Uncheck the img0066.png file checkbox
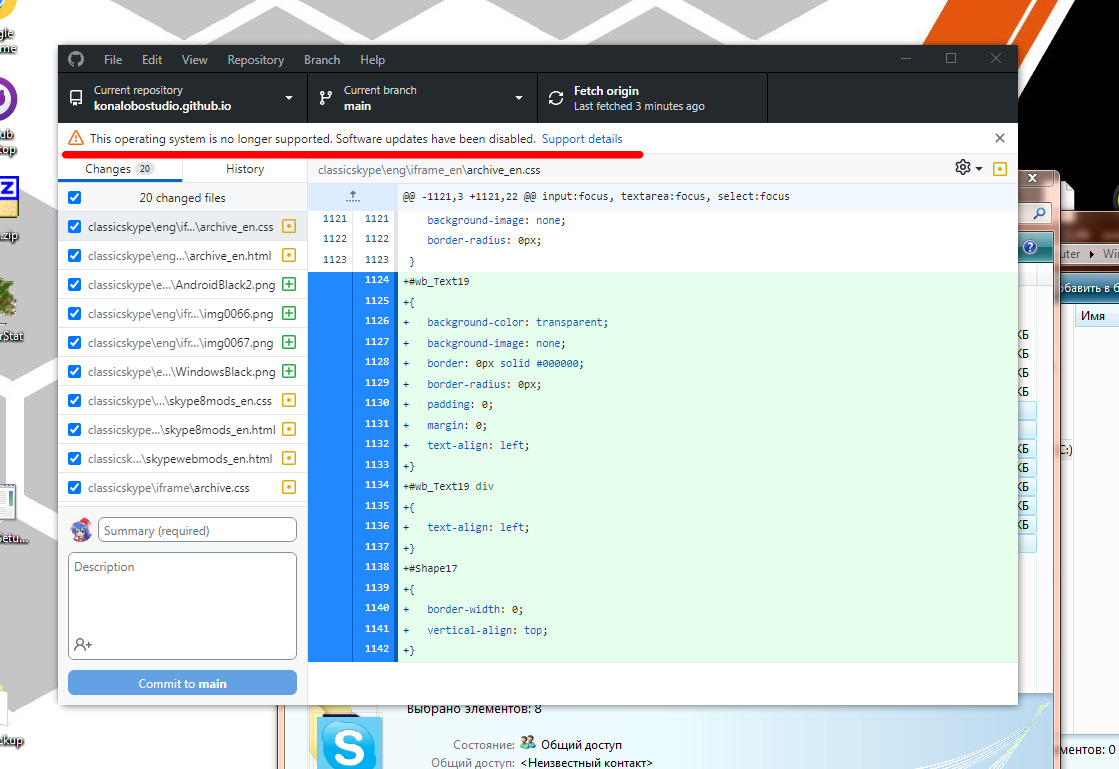This screenshot has width=1119, height=769. click(x=75, y=314)
